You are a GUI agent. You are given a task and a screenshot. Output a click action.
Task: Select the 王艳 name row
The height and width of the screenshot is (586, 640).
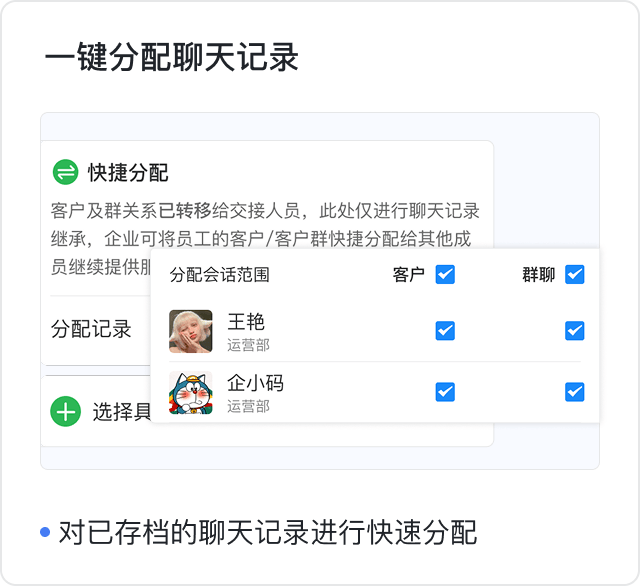(246, 322)
